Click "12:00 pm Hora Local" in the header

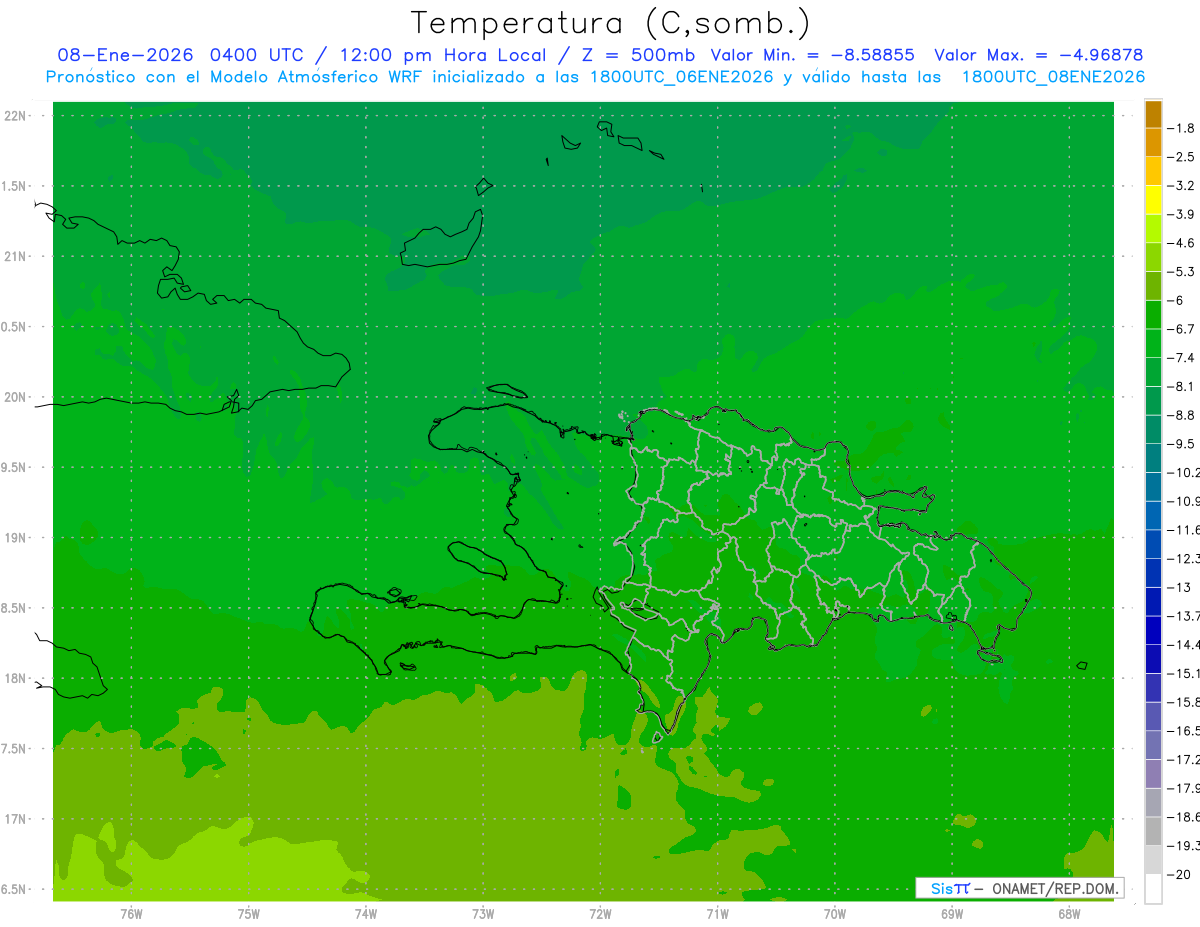coord(436,55)
